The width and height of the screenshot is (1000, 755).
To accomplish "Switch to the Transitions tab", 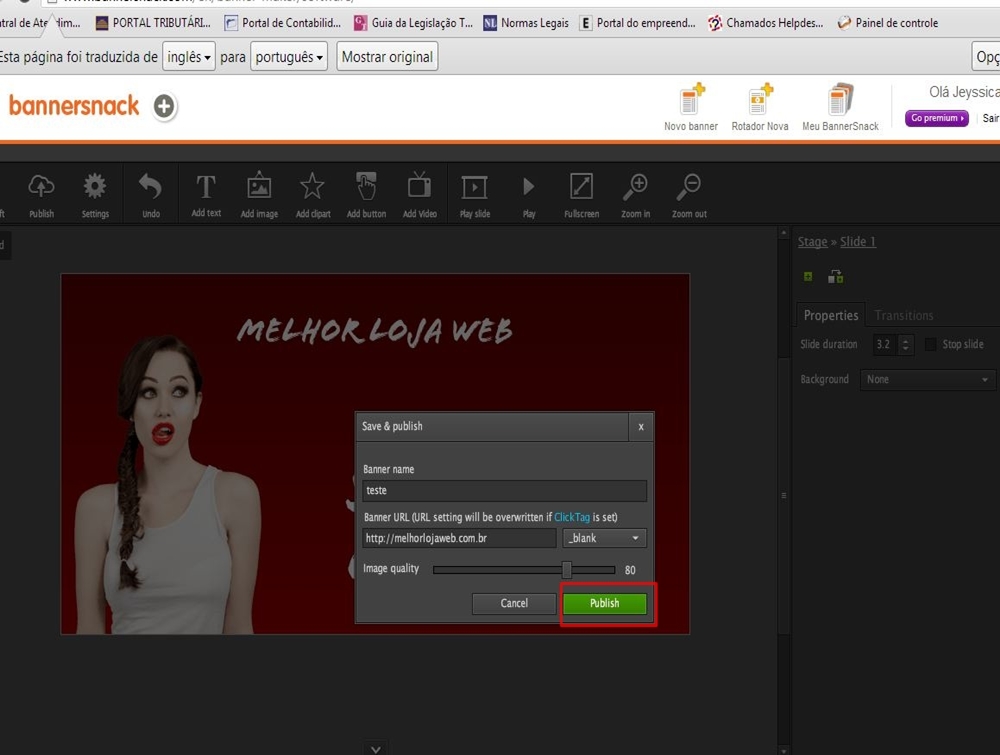I will 904,315.
